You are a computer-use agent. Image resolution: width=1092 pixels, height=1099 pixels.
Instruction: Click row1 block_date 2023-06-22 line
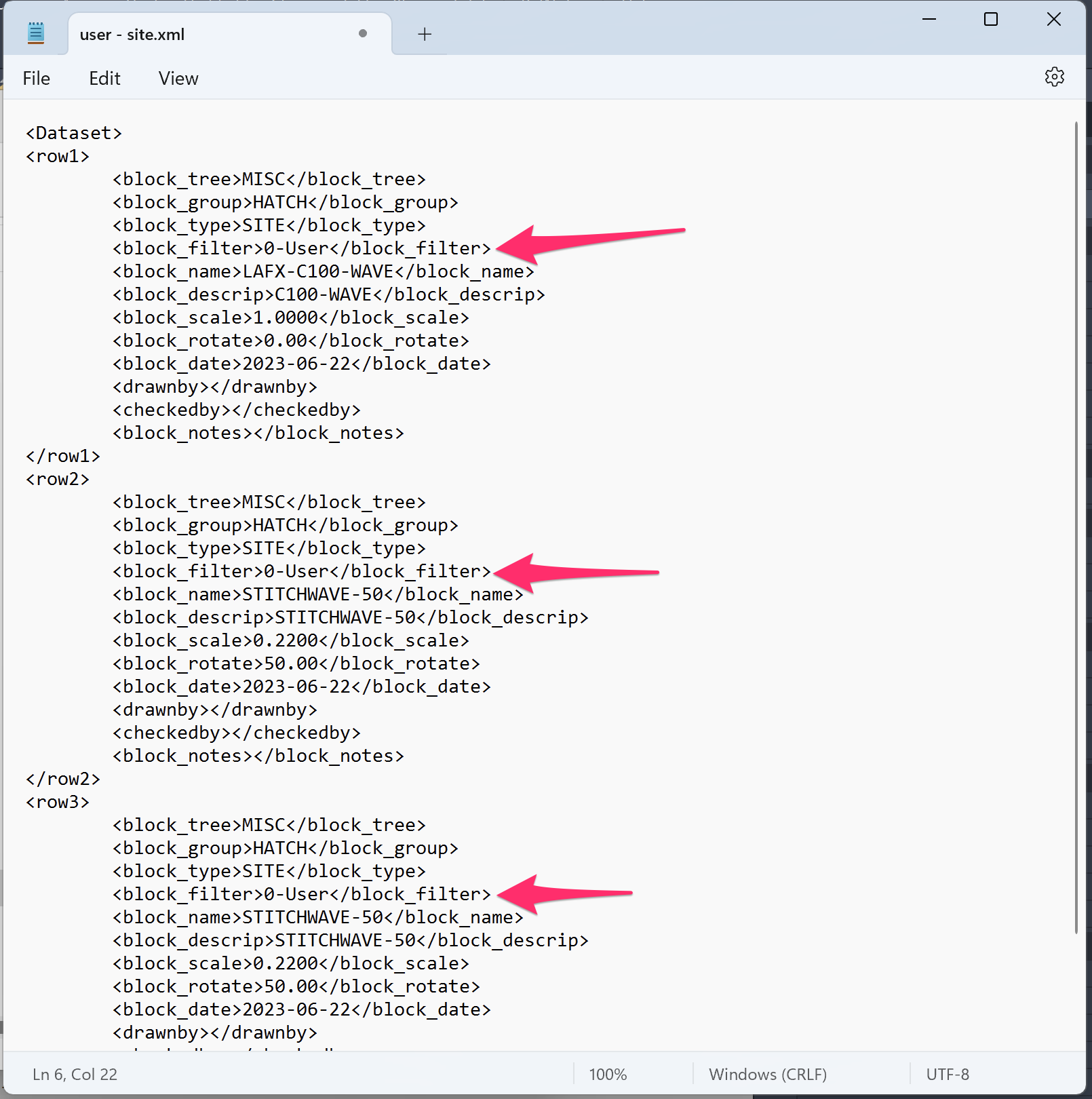click(x=302, y=364)
